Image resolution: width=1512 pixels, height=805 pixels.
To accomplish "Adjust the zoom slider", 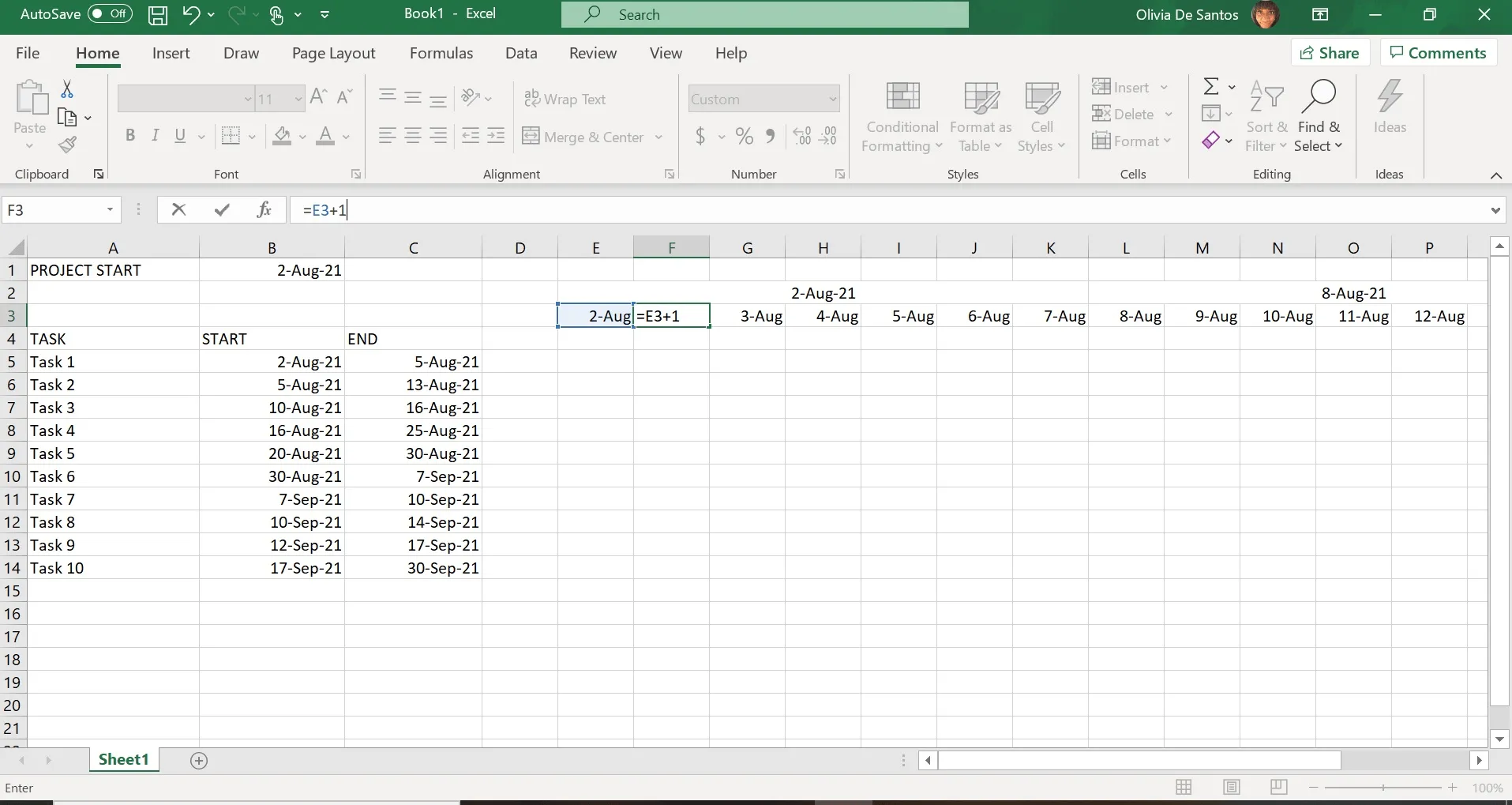I will click(1382, 788).
